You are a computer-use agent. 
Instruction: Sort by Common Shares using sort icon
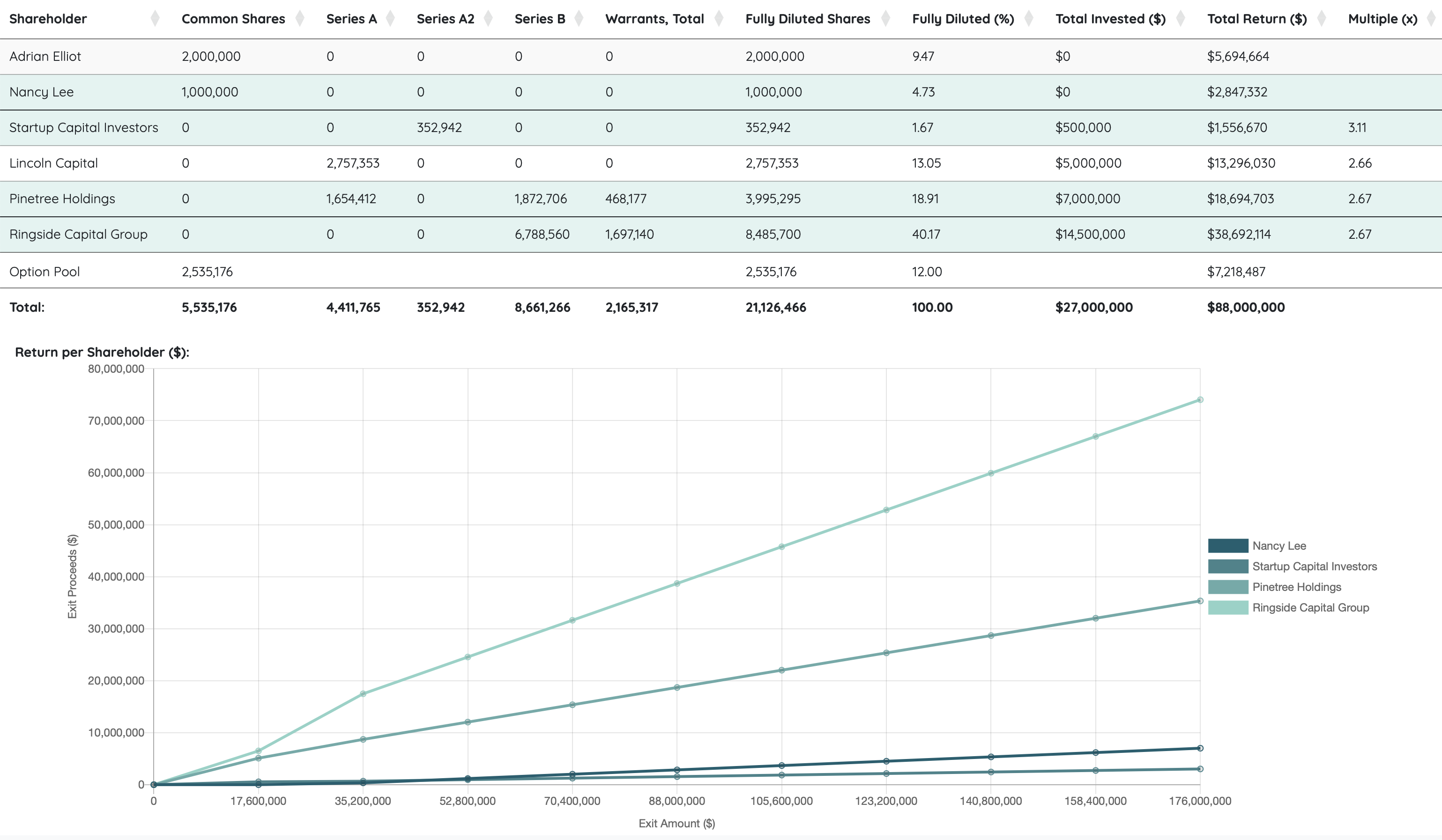[300, 19]
